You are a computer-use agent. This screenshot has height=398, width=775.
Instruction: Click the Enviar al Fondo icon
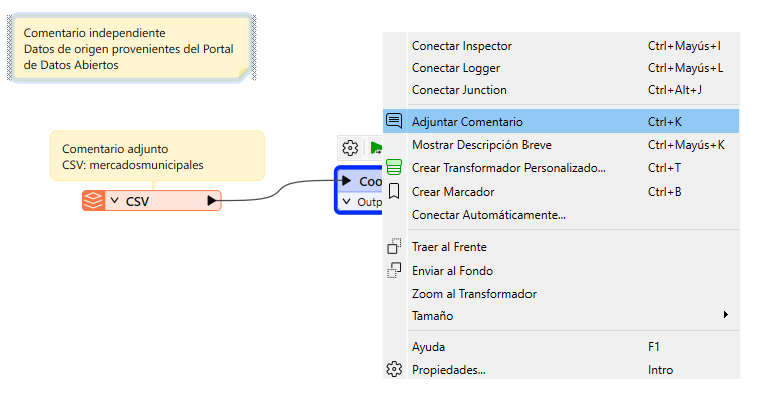pyautogui.click(x=394, y=270)
